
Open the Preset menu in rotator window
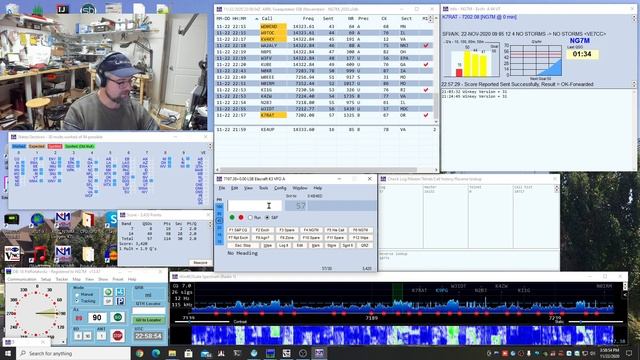pos(118,279)
